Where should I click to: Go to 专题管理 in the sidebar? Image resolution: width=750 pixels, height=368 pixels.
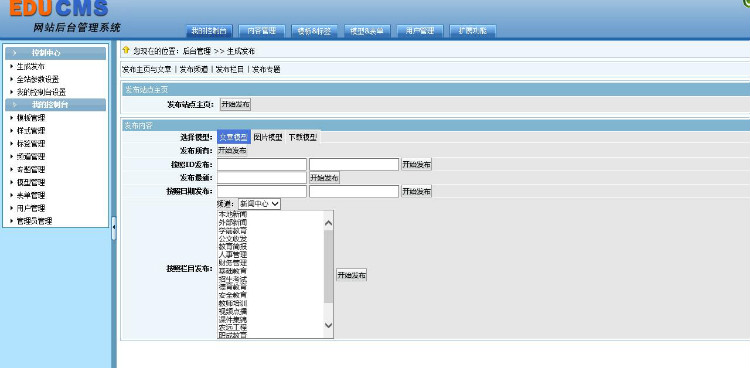(x=31, y=169)
